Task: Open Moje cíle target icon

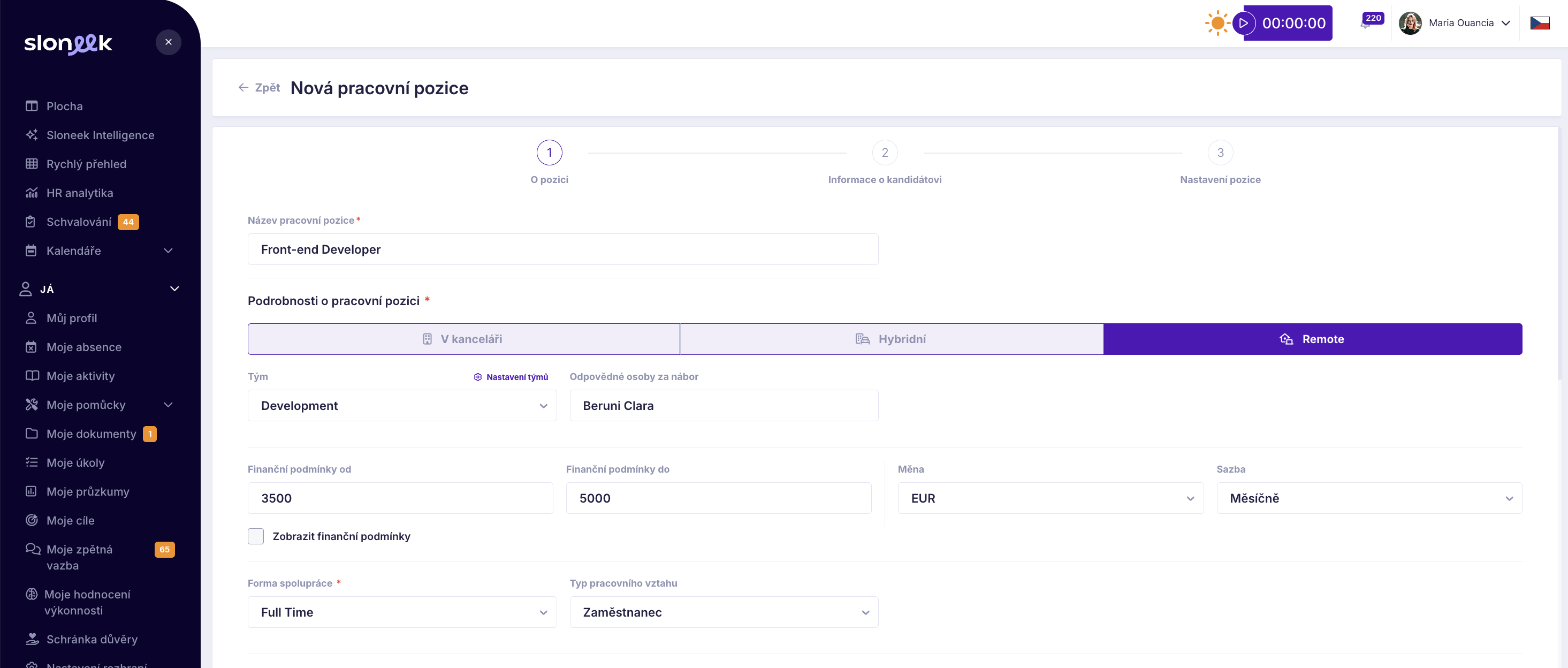Action: coord(32,520)
